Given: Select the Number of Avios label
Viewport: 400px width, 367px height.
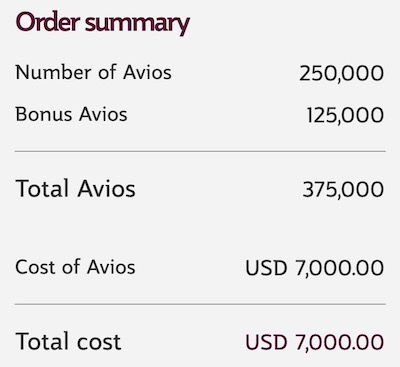Looking at the screenshot, I should click(x=94, y=72).
